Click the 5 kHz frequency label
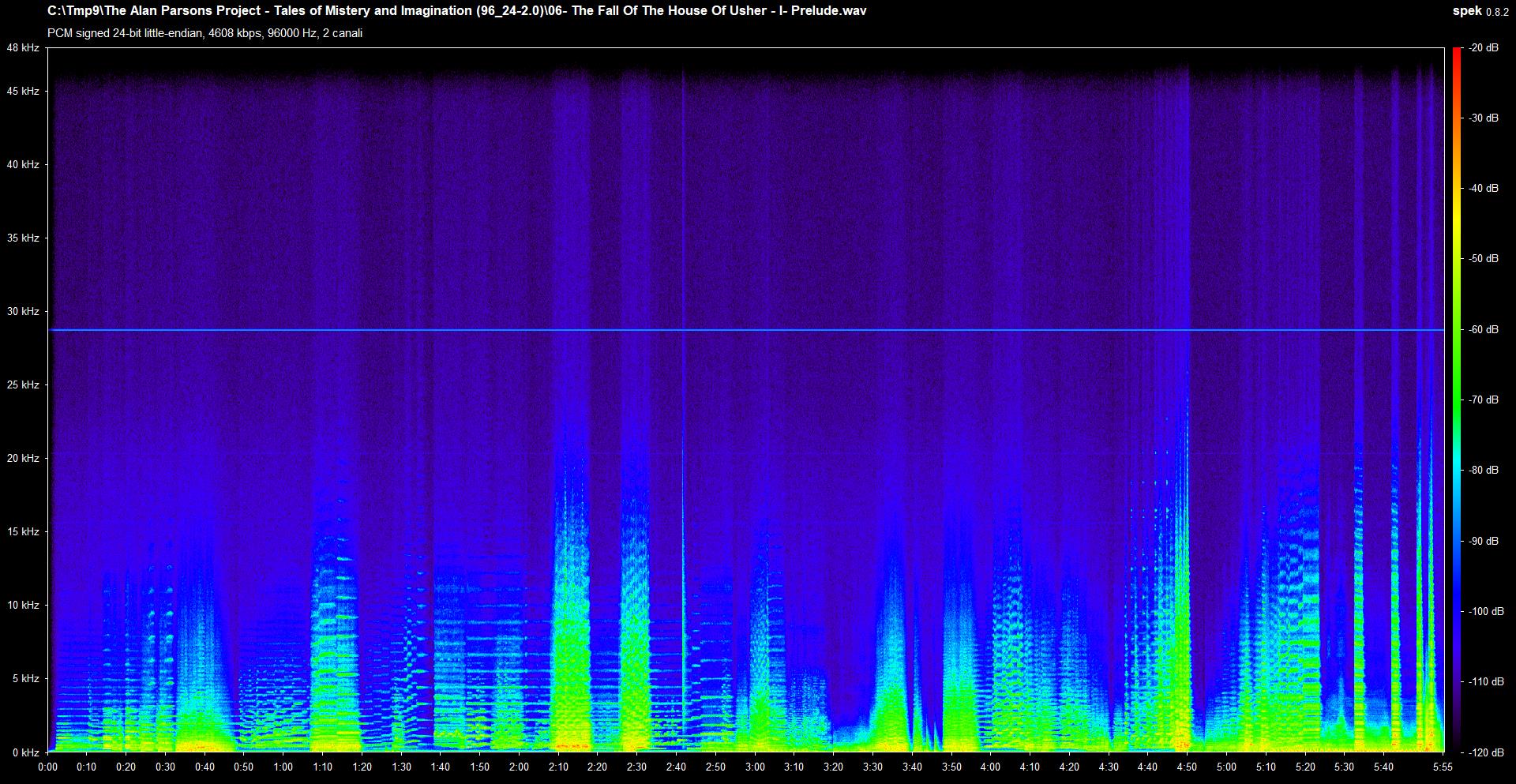The height and width of the screenshot is (784, 1516). (x=25, y=679)
